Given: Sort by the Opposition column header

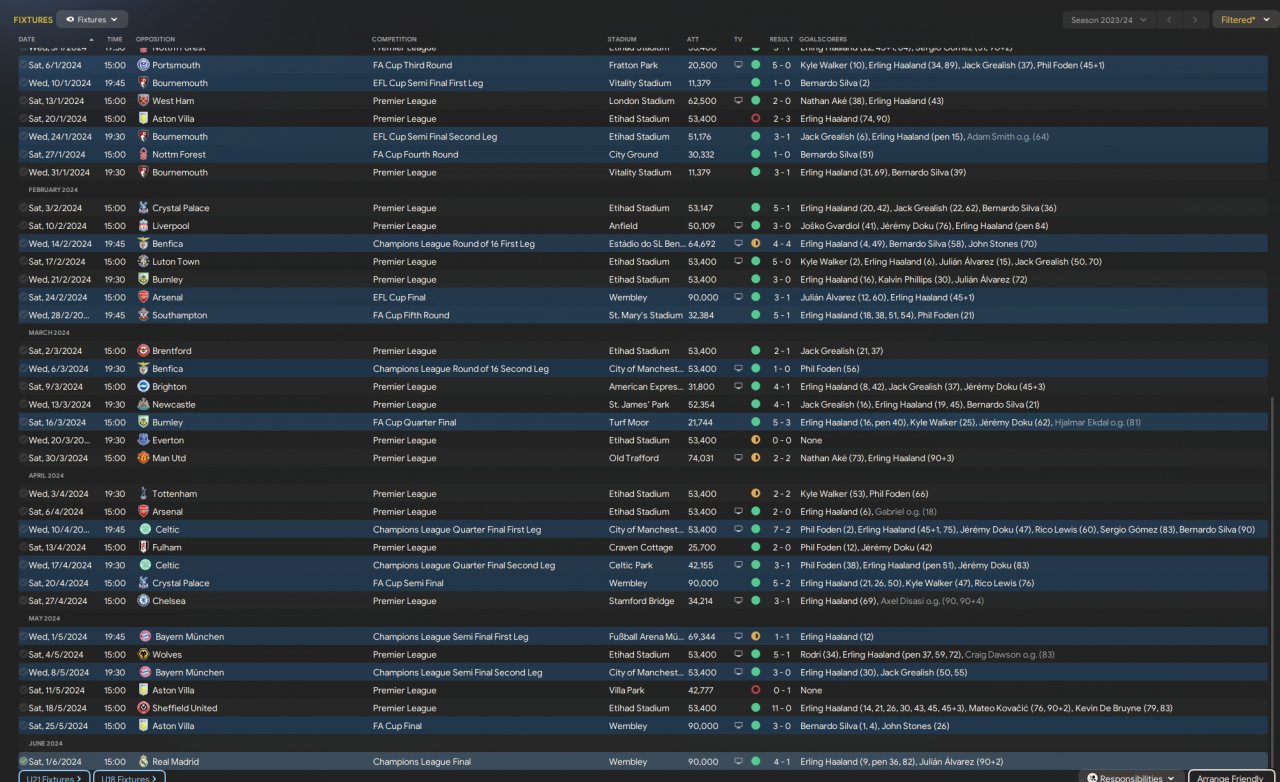Looking at the screenshot, I should (x=155, y=39).
